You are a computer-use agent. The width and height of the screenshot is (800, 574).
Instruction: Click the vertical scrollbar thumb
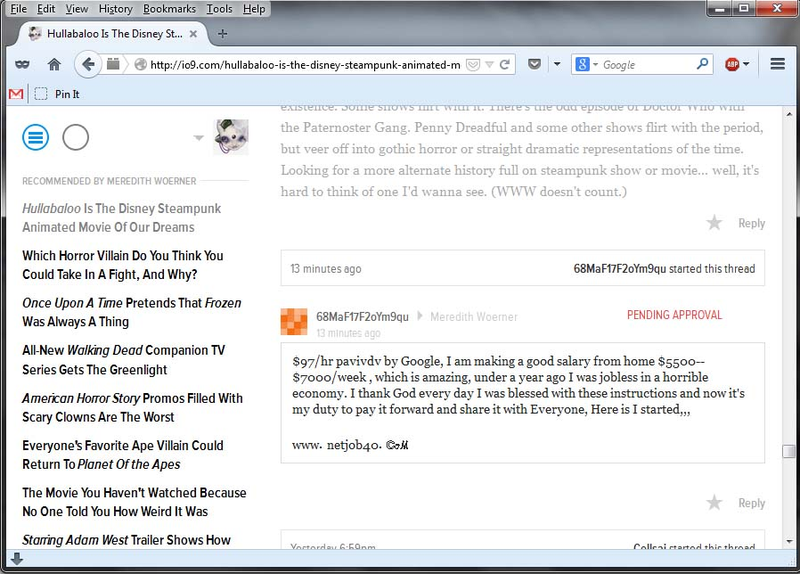(x=789, y=452)
